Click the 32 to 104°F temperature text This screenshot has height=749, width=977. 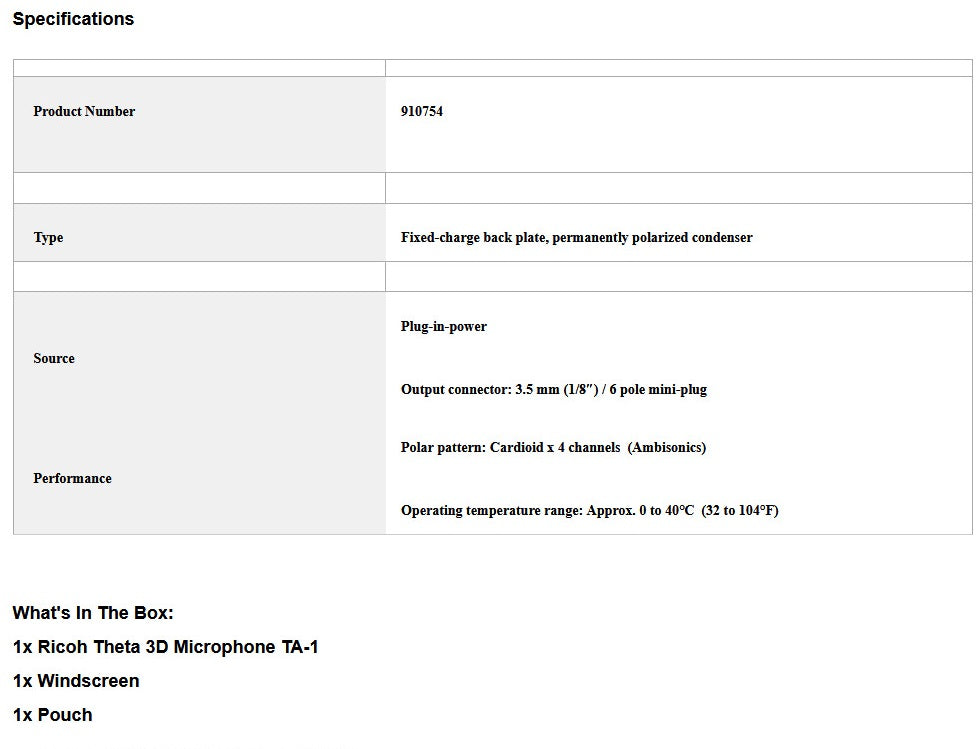[740, 510]
